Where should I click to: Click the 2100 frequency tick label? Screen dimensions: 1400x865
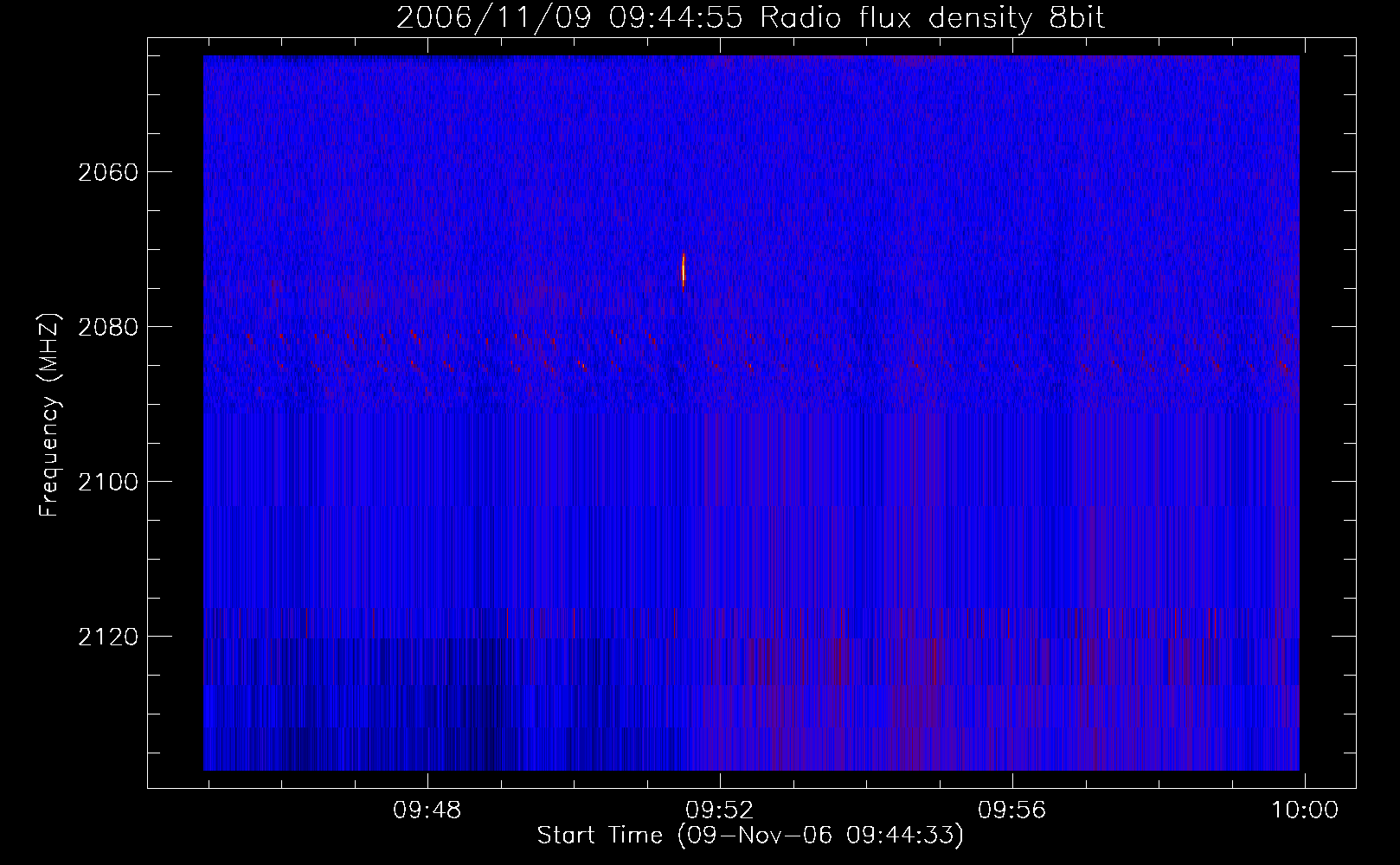[x=108, y=482]
